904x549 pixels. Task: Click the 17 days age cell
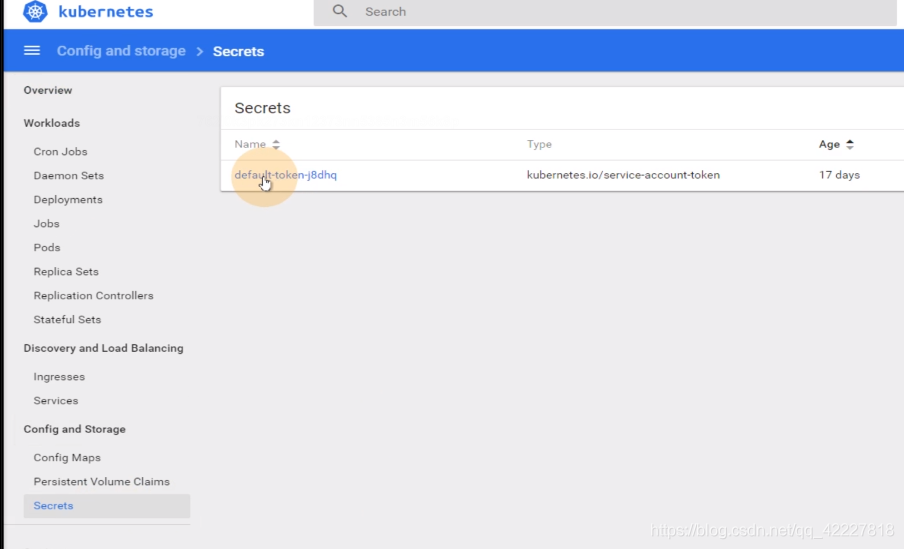[839, 175]
